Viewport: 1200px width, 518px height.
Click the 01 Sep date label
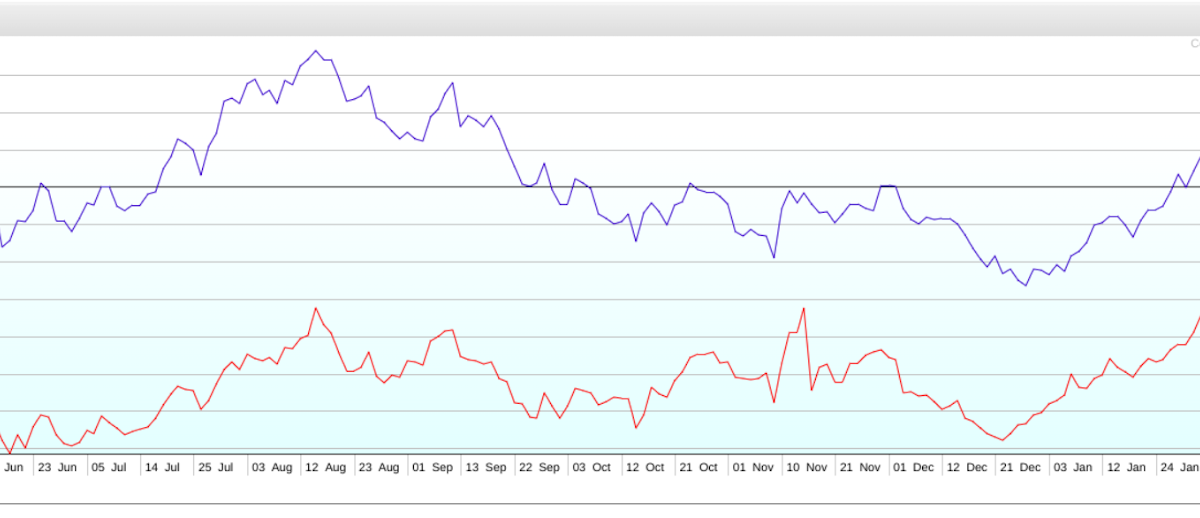432,467
